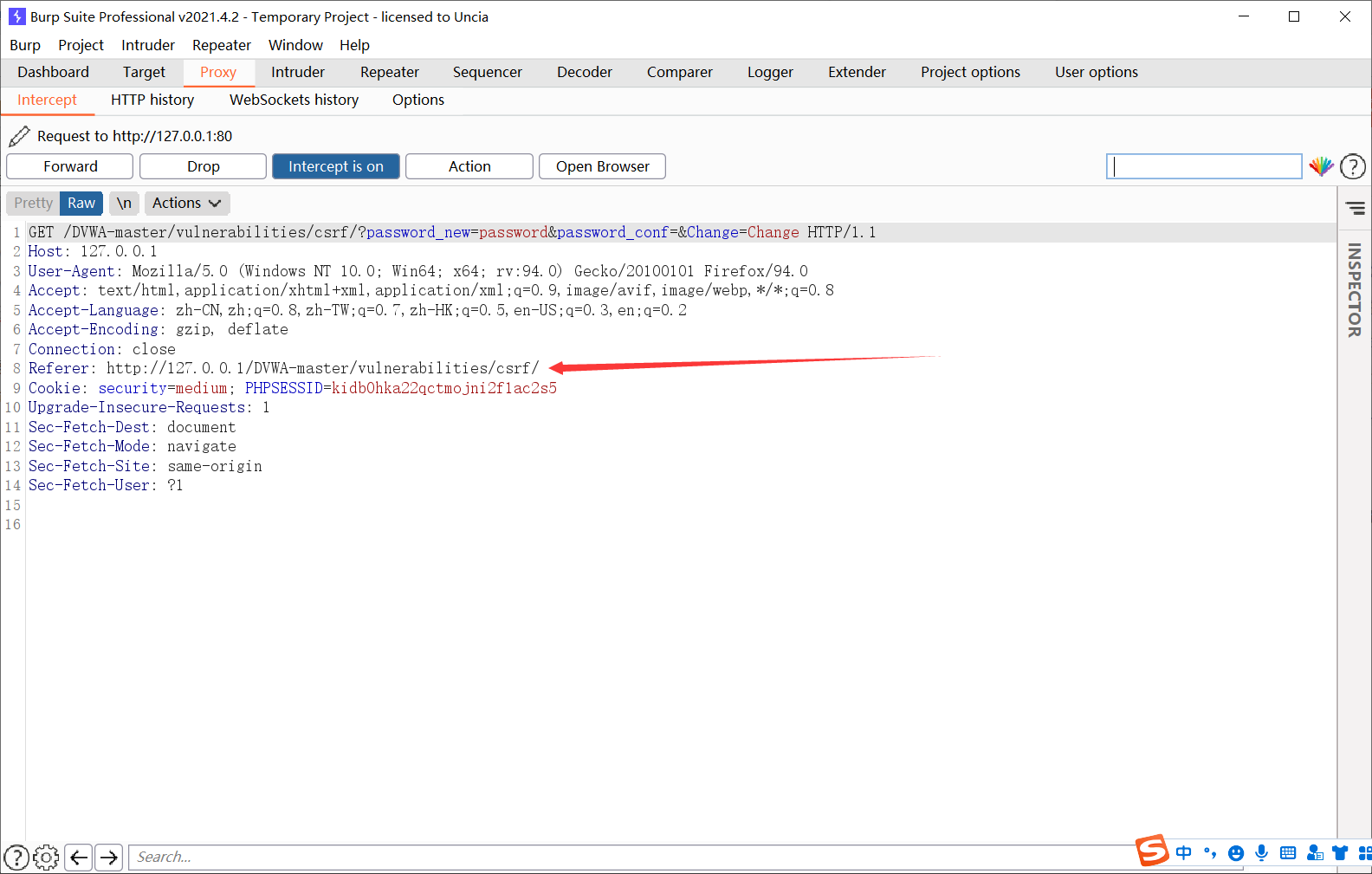
Task: Switch the message view to Pretty
Action: 34,203
